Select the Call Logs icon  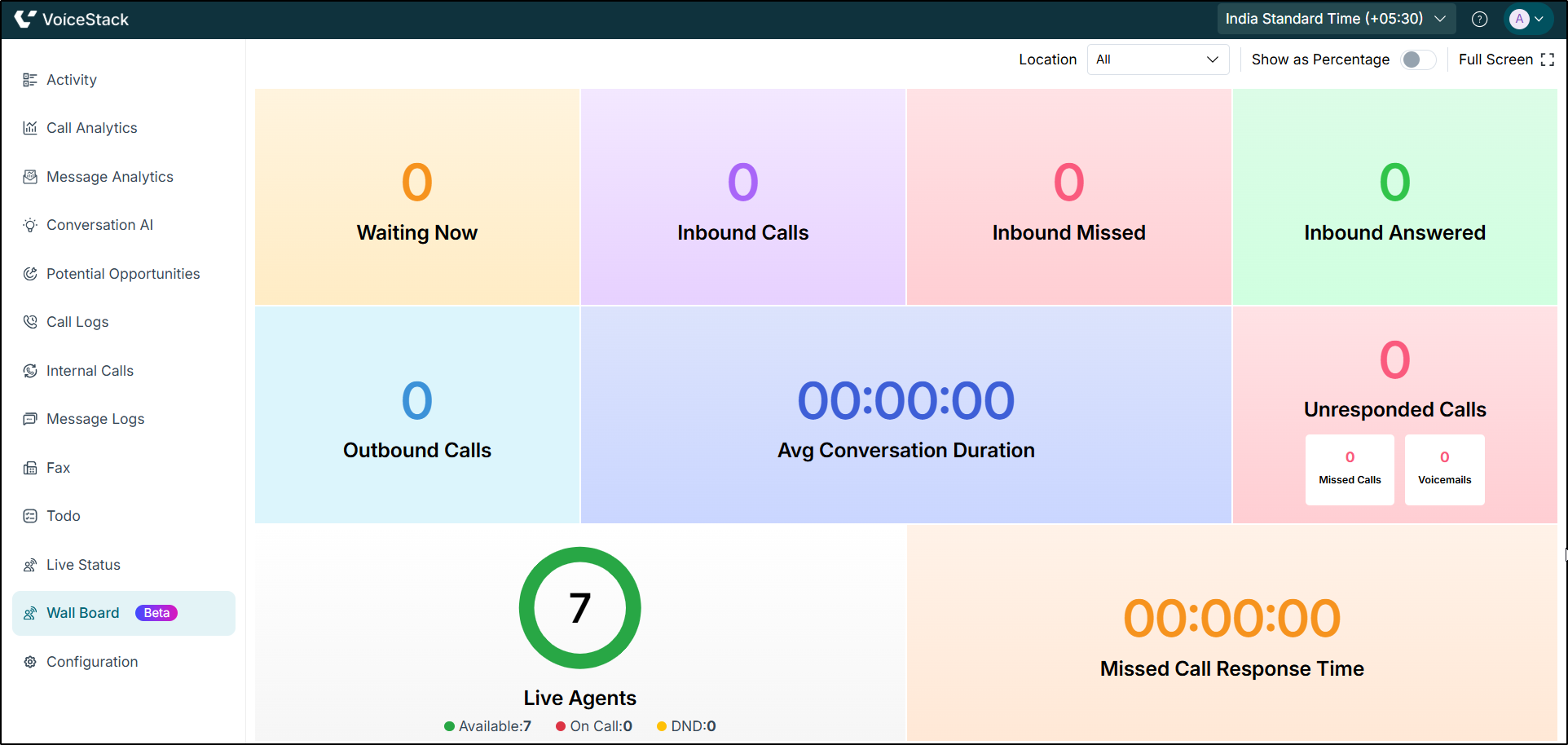[x=31, y=321]
